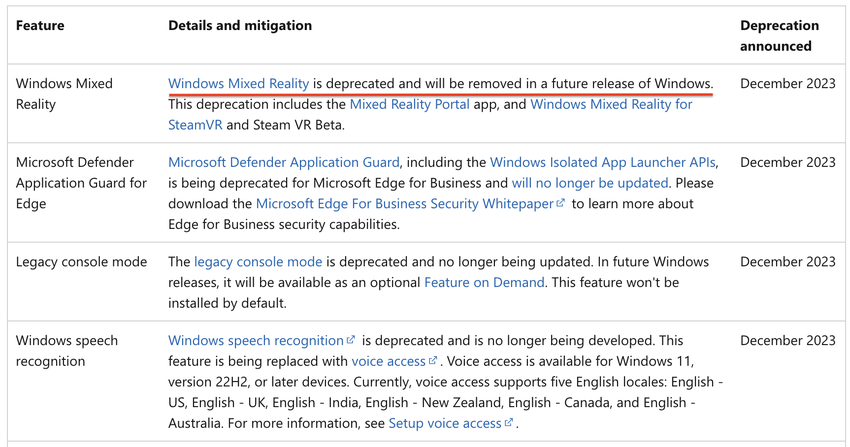Click the 'will no longer be updated' link
The width and height of the screenshot is (850, 447).
(589, 183)
